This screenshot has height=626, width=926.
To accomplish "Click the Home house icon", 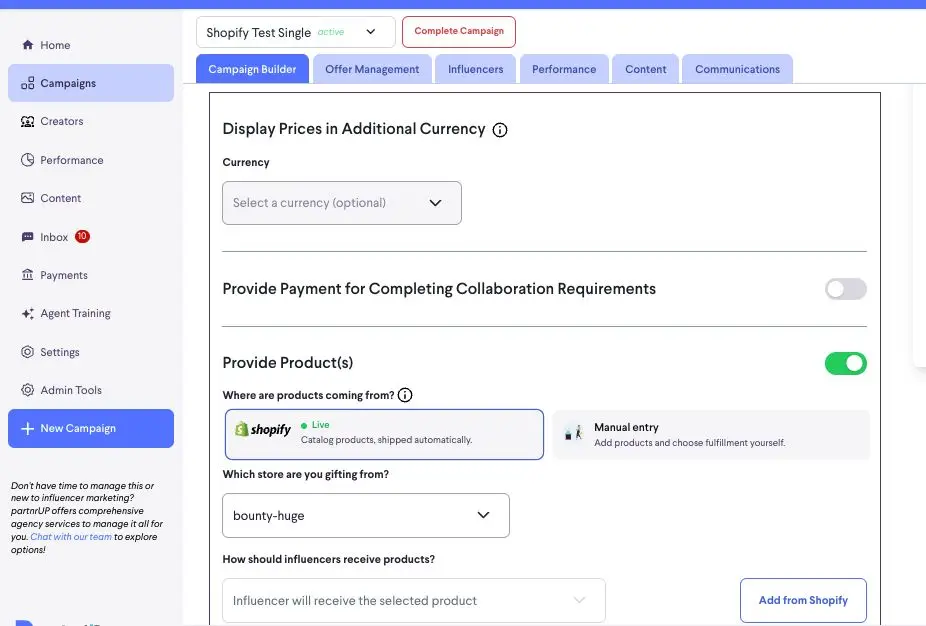I will [x=27, y=45].
